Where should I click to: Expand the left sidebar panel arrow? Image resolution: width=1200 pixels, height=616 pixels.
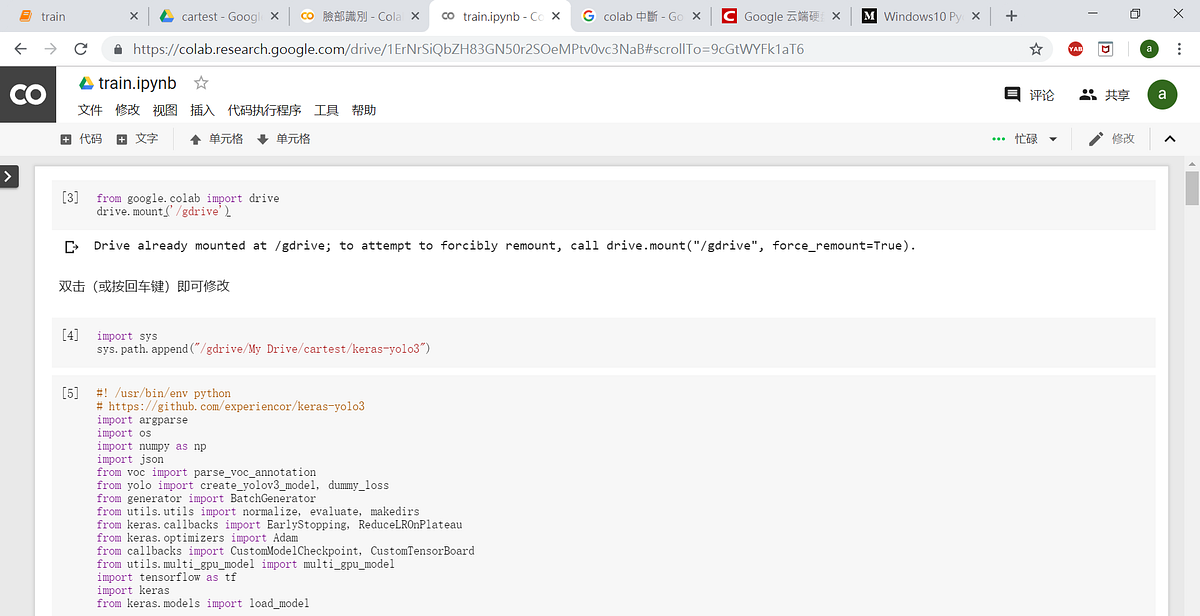pyautogui.click(x=9, y=176)
